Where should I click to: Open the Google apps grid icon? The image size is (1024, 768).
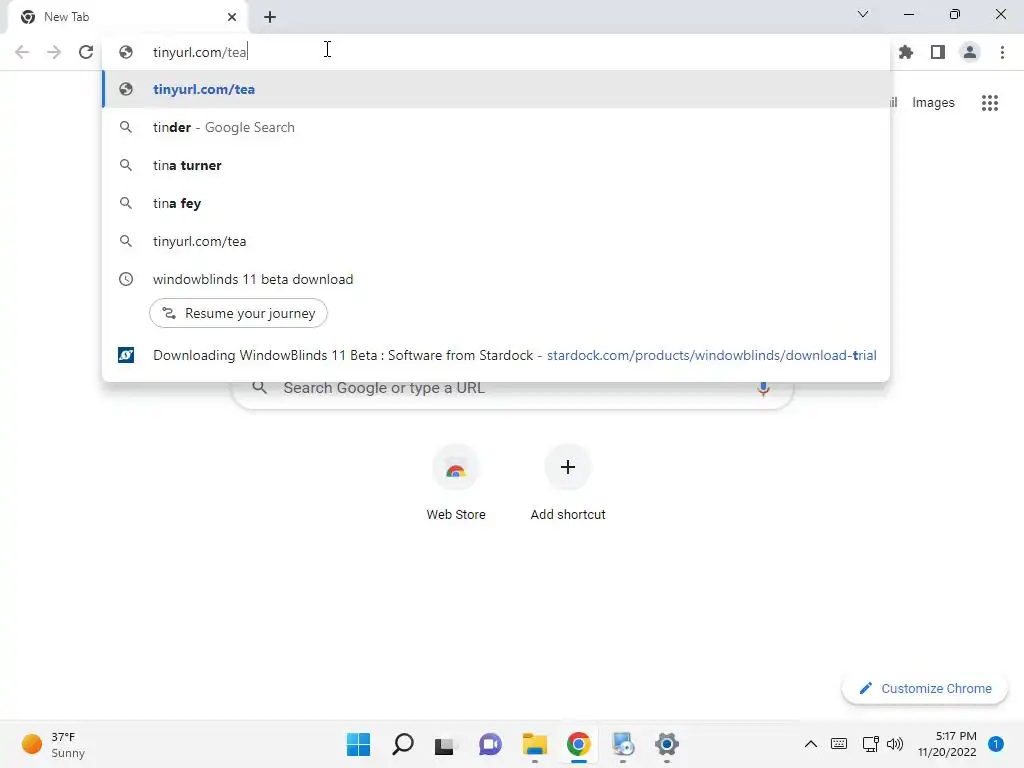[990, 103]
